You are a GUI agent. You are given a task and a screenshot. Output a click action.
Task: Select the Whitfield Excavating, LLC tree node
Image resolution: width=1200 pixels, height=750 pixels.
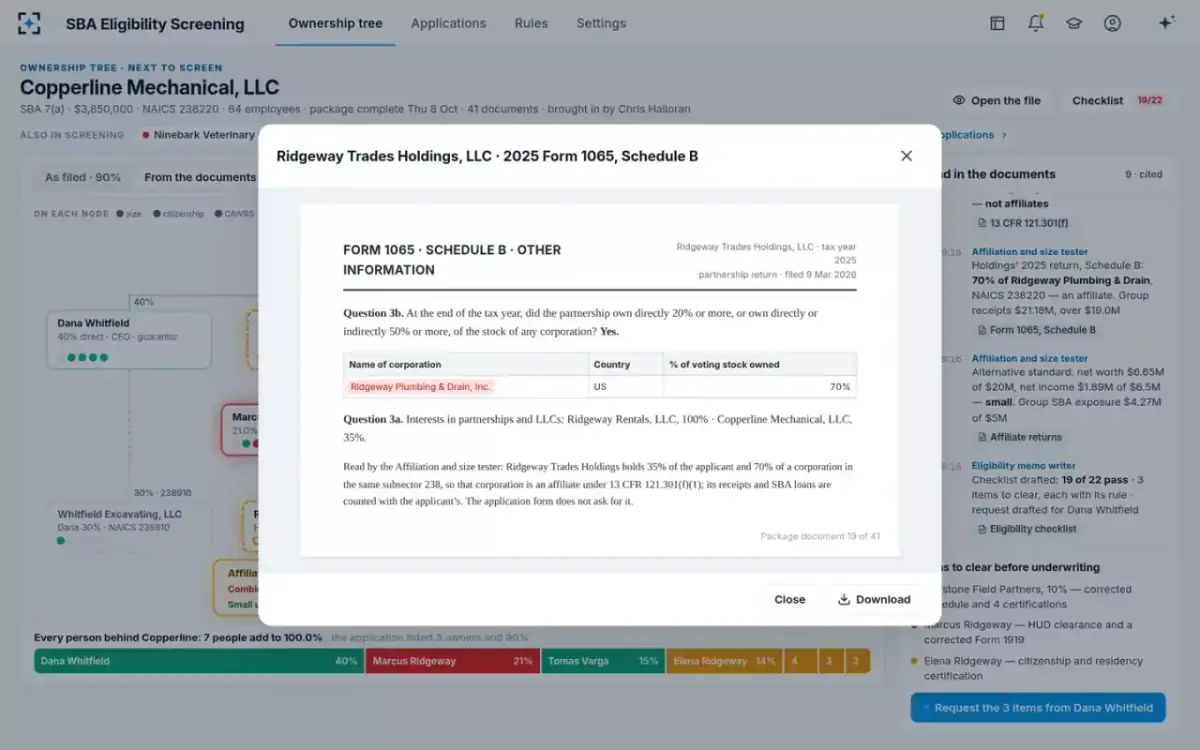(x=129, y=527)
